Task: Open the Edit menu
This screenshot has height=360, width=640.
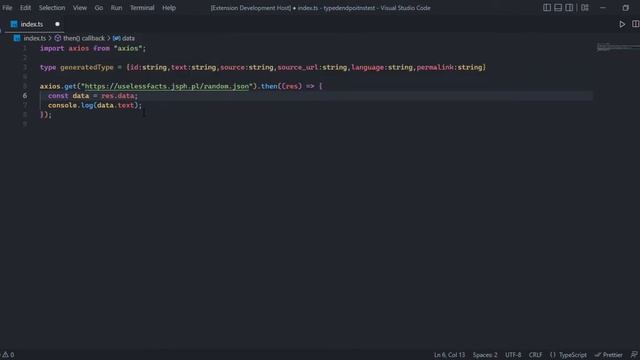Action: point(25,8)
